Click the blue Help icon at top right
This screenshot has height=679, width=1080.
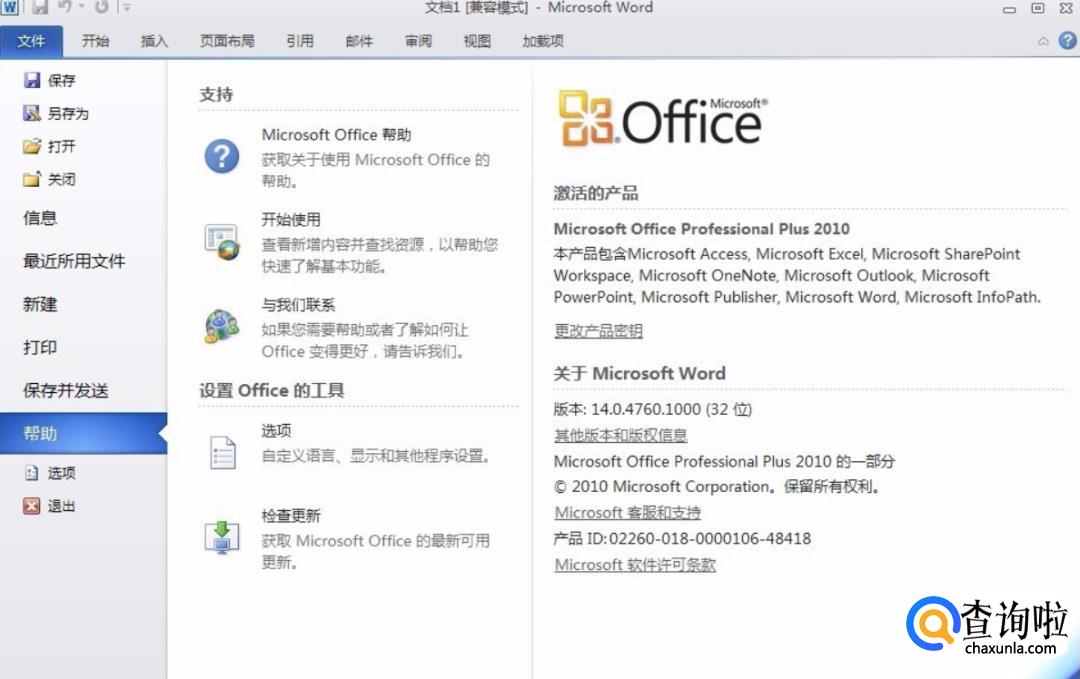point(1067,41)
